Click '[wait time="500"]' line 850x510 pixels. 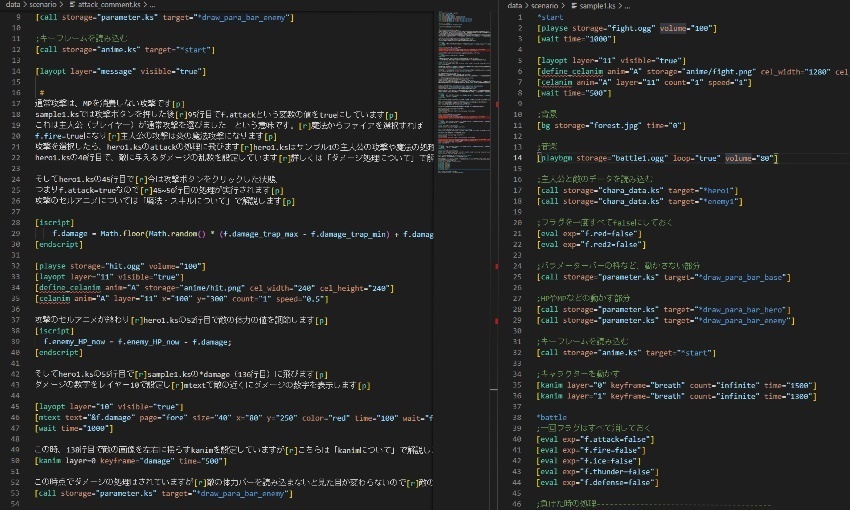coord(574,93)
